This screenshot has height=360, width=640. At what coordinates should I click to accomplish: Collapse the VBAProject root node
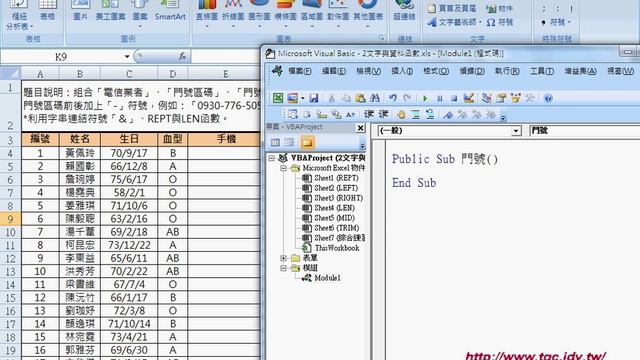point(272,158)
